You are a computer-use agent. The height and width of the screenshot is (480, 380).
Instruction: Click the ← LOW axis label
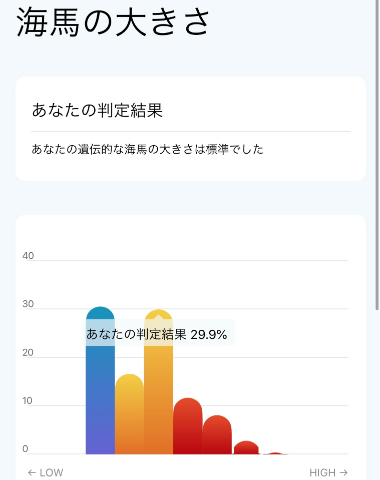[45, 473]
